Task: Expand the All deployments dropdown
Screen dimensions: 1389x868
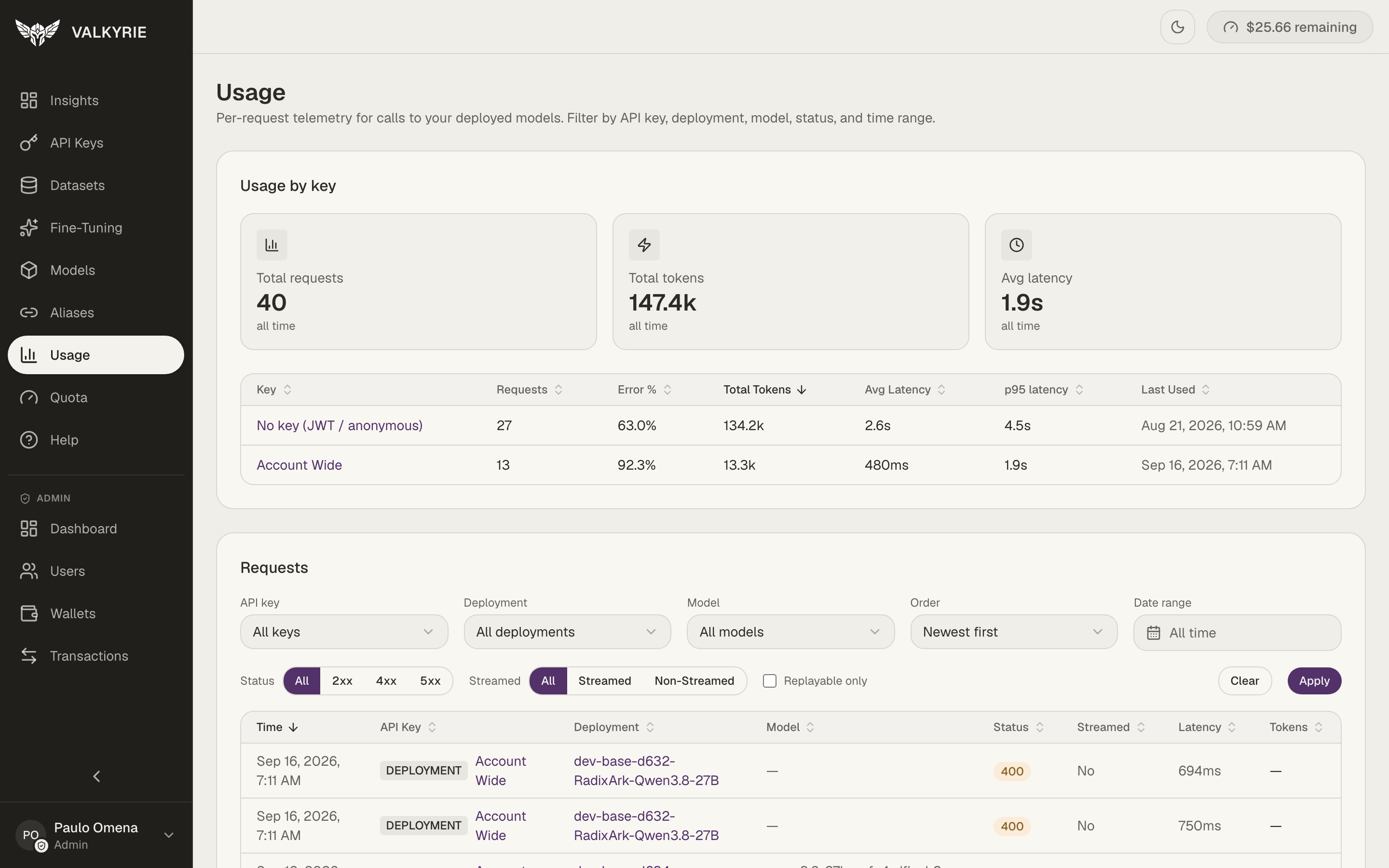Action: 567,632
